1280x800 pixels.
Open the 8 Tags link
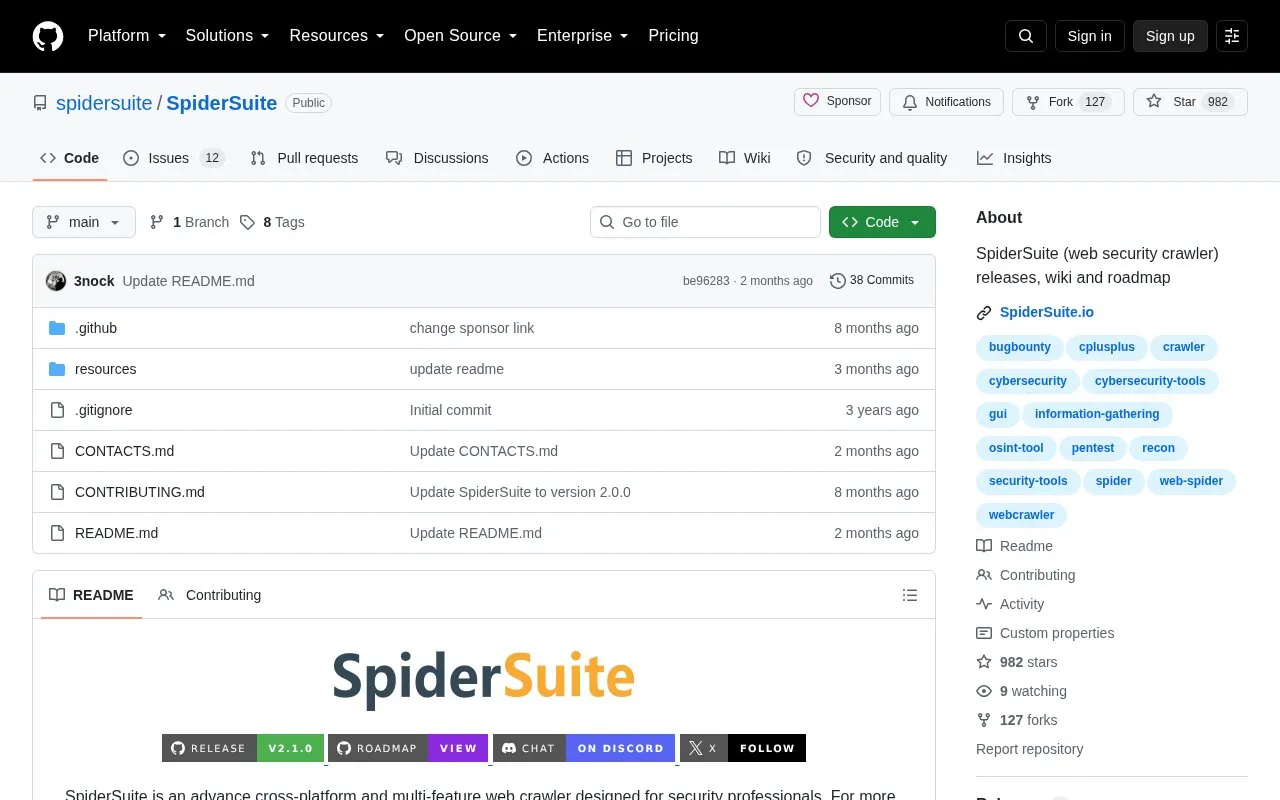(x=272, y=222)
